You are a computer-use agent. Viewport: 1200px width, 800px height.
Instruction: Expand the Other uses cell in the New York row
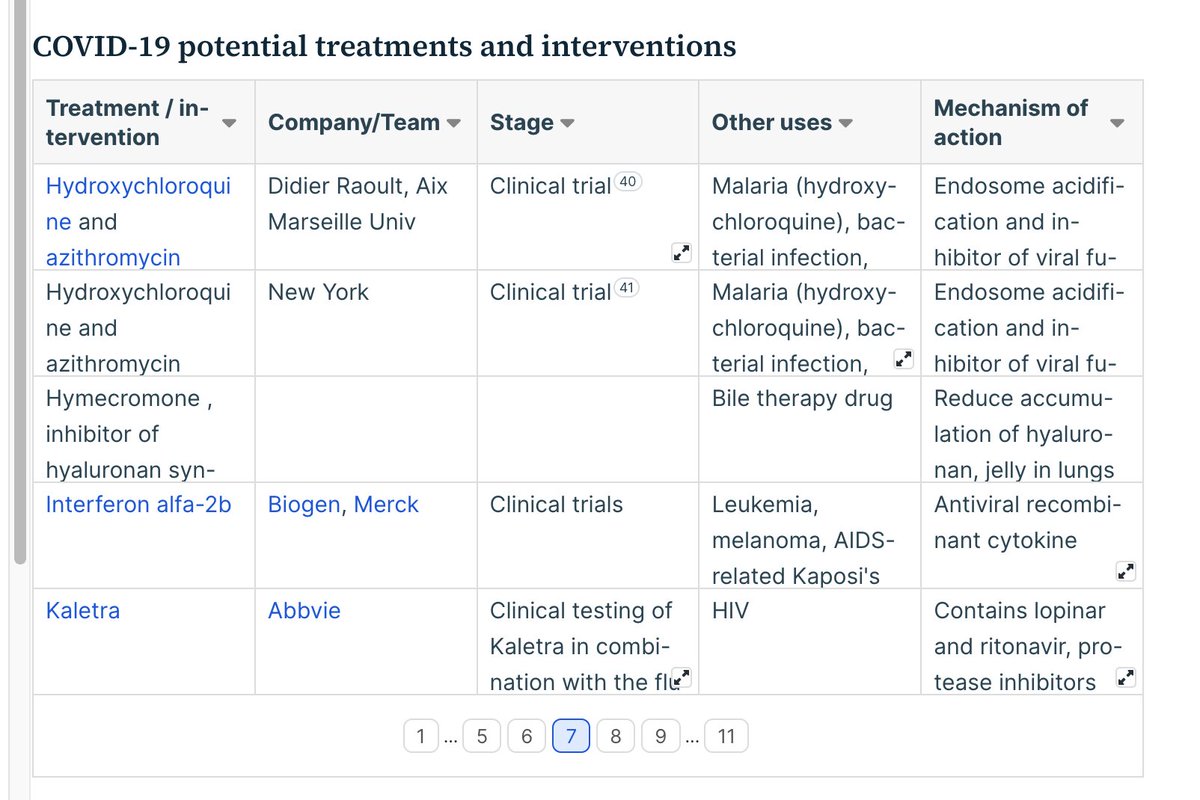(903, 358)
